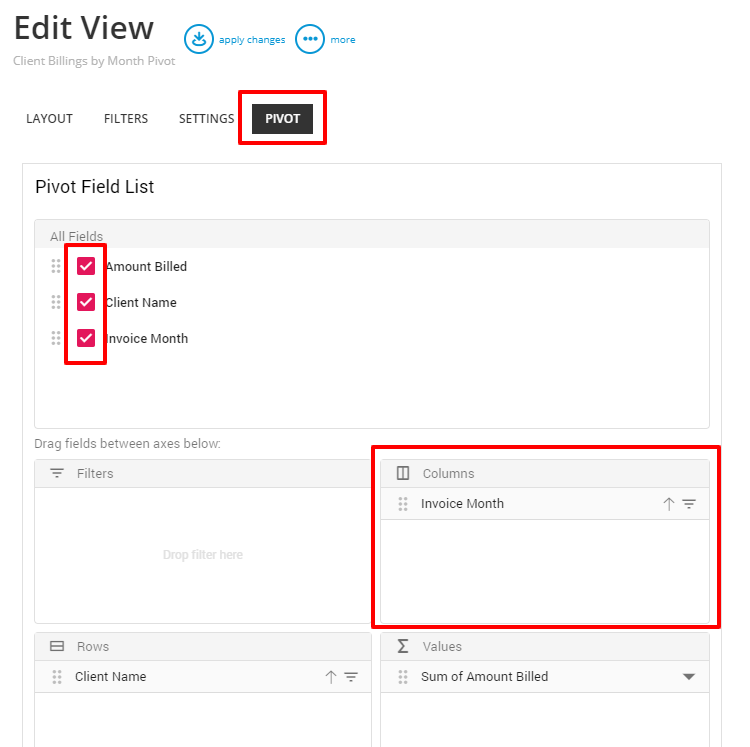Uncheck the Amount Billed checkbox

pos(86,266)
